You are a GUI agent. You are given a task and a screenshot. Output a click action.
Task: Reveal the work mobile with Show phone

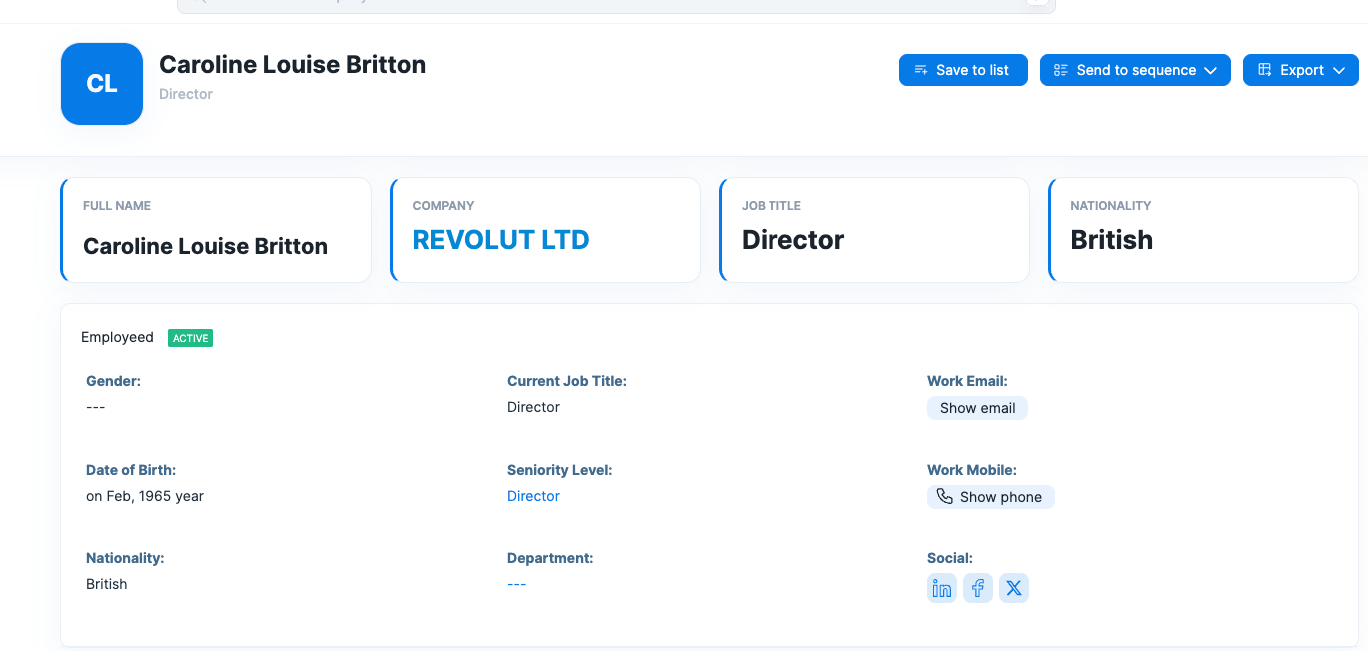[990, 497]
